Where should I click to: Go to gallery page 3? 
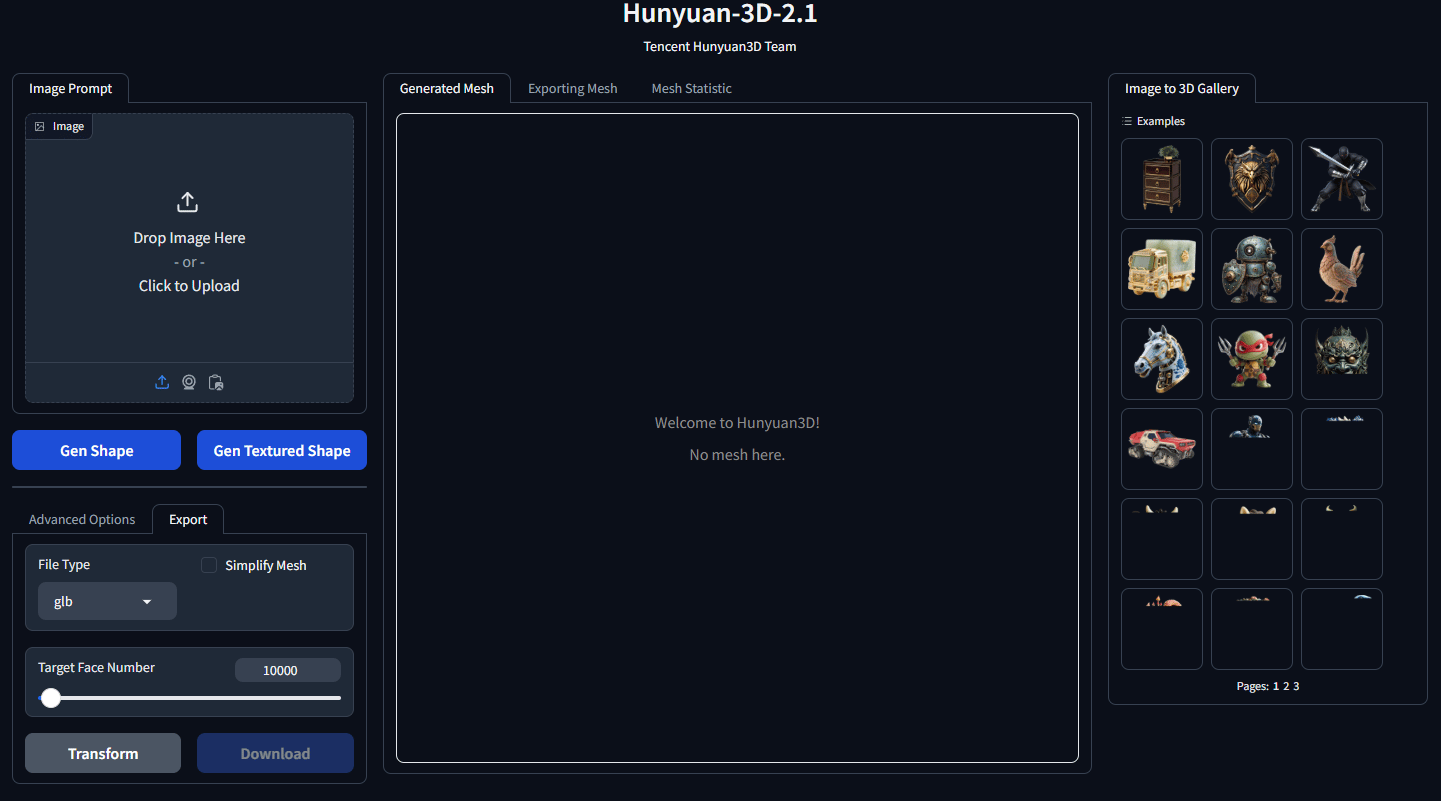point(1296,686)
